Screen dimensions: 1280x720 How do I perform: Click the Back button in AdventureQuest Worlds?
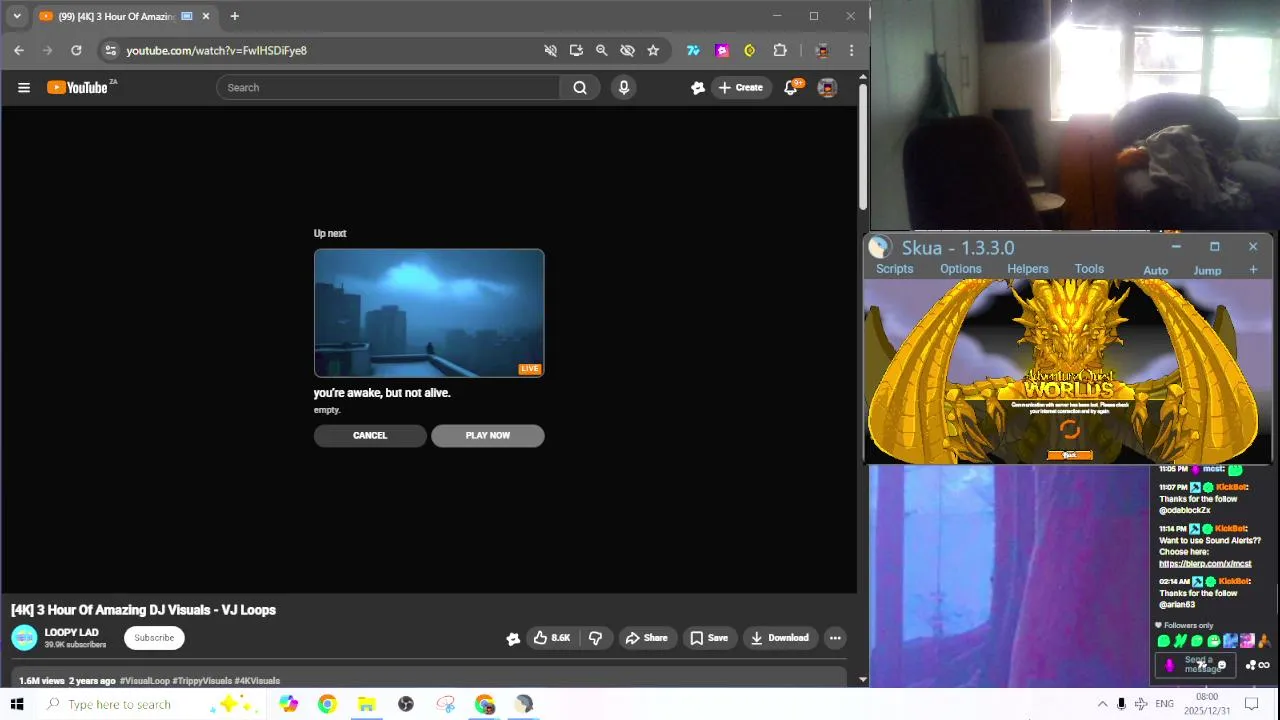[1069, 455]
